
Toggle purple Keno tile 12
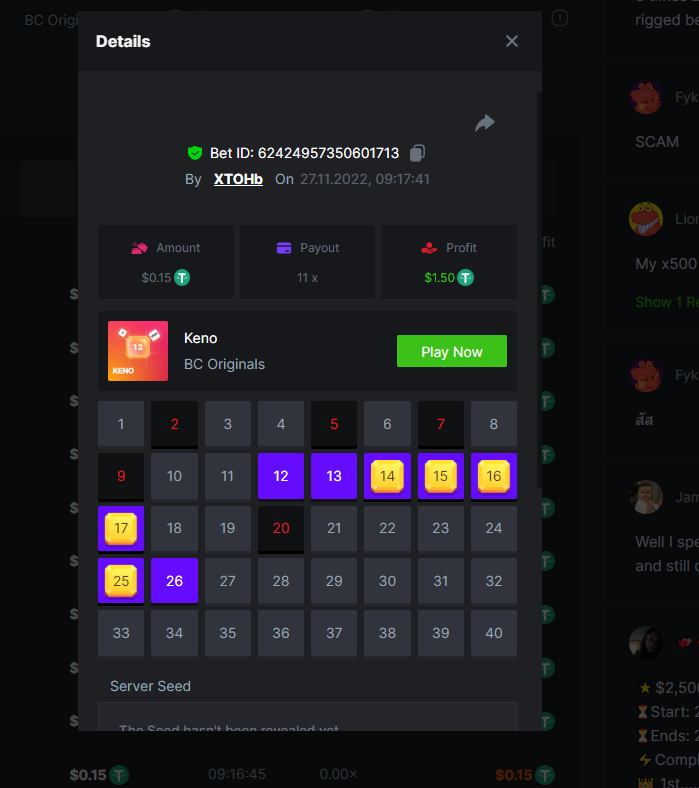point(280,476)
